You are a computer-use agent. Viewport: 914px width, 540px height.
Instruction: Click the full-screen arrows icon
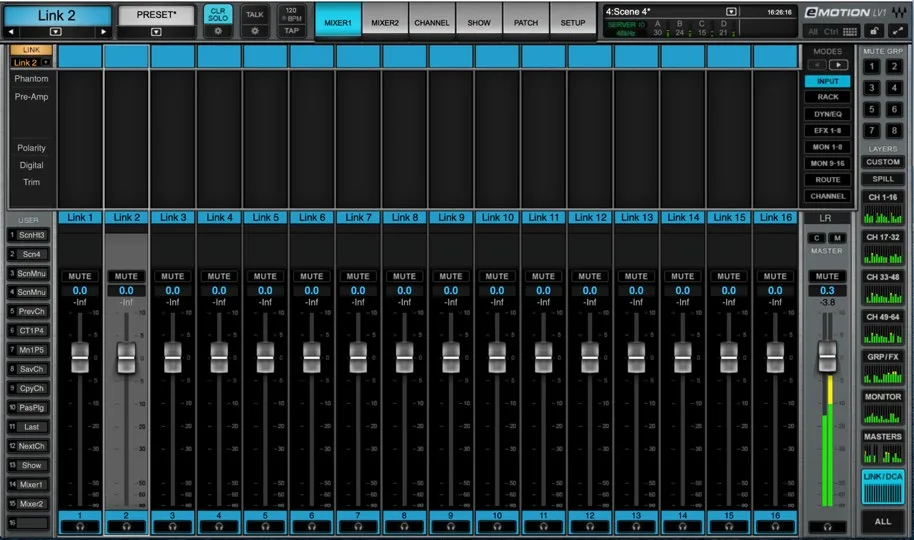(x=898, y=31)
